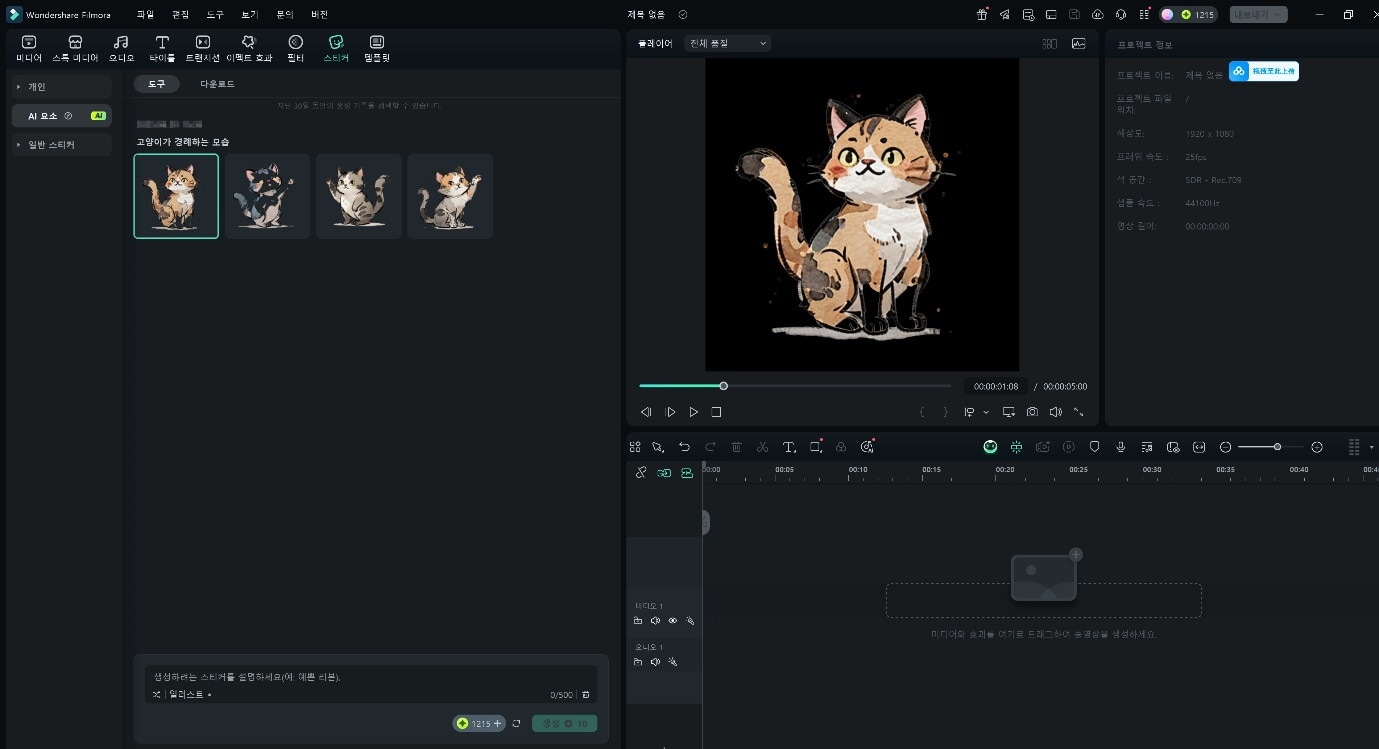The image size is (1379, 749).
Task: Click the credits 1215 pill in title bar
Action: coord(1189,15)
